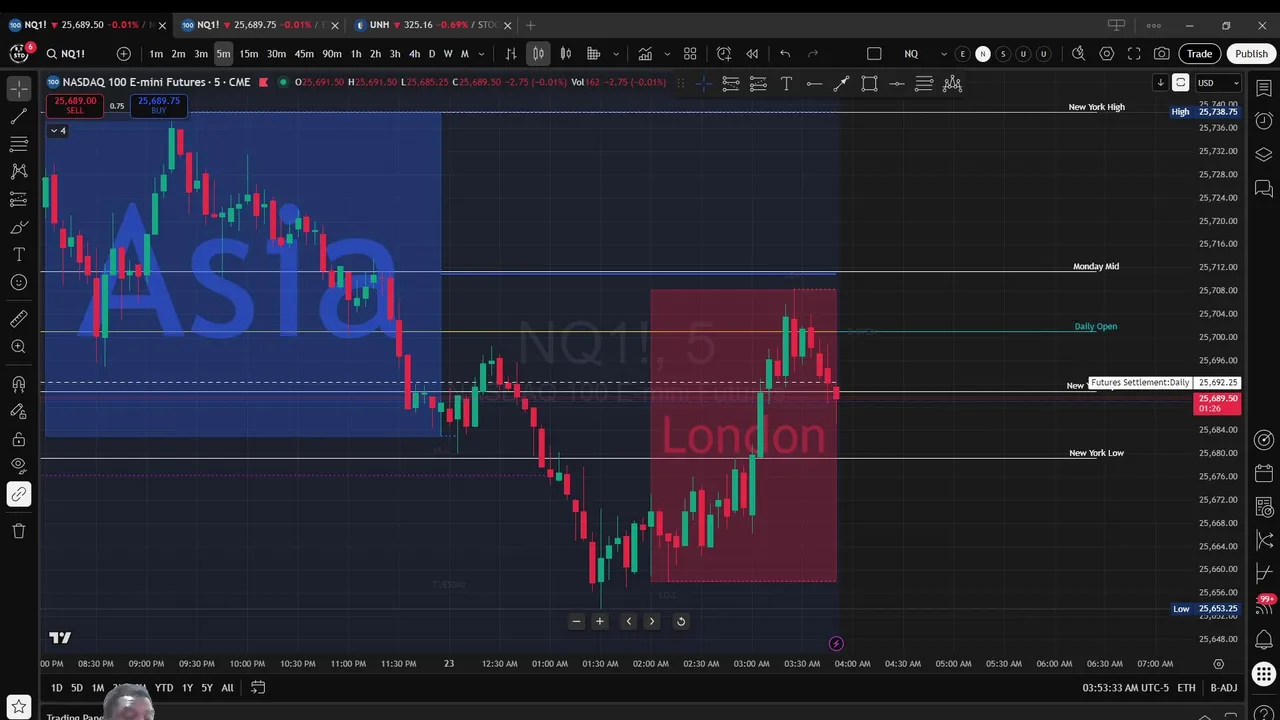Toggle the E sync circle button

pos(963,54)
